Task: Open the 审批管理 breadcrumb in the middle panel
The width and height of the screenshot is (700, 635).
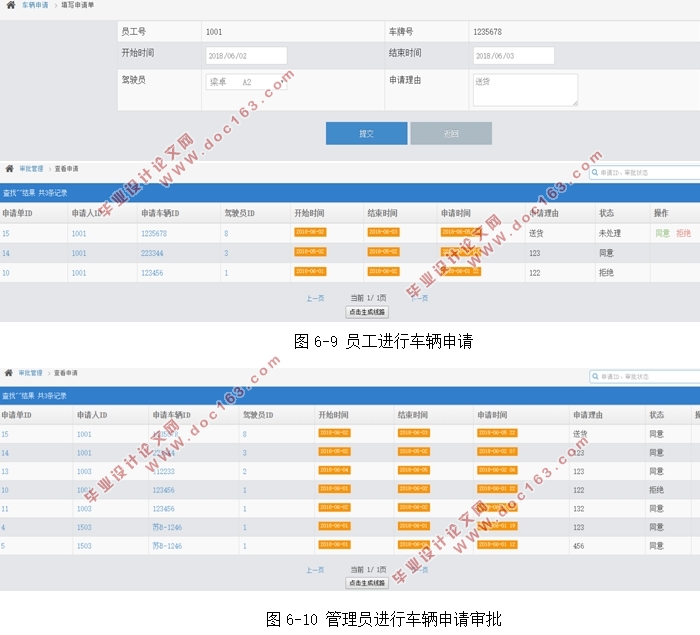Action: (31, 168)
